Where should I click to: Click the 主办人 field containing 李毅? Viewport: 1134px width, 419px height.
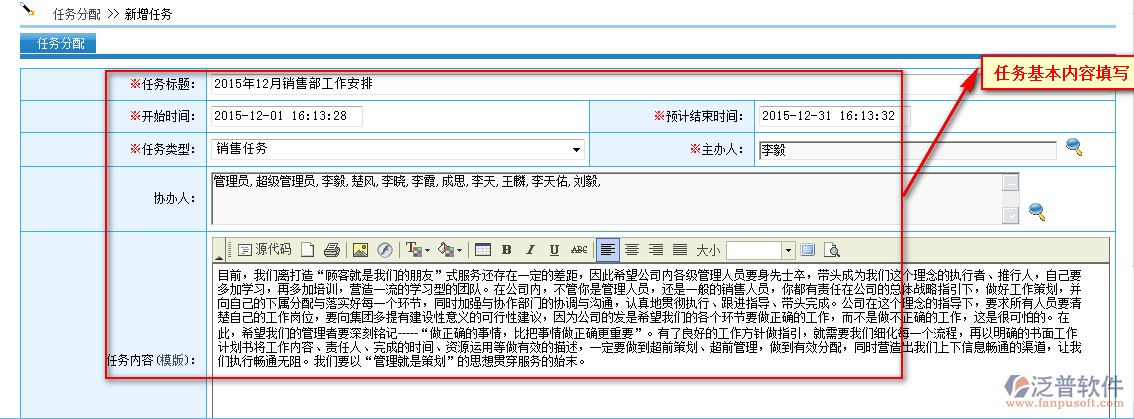point(908,151)
